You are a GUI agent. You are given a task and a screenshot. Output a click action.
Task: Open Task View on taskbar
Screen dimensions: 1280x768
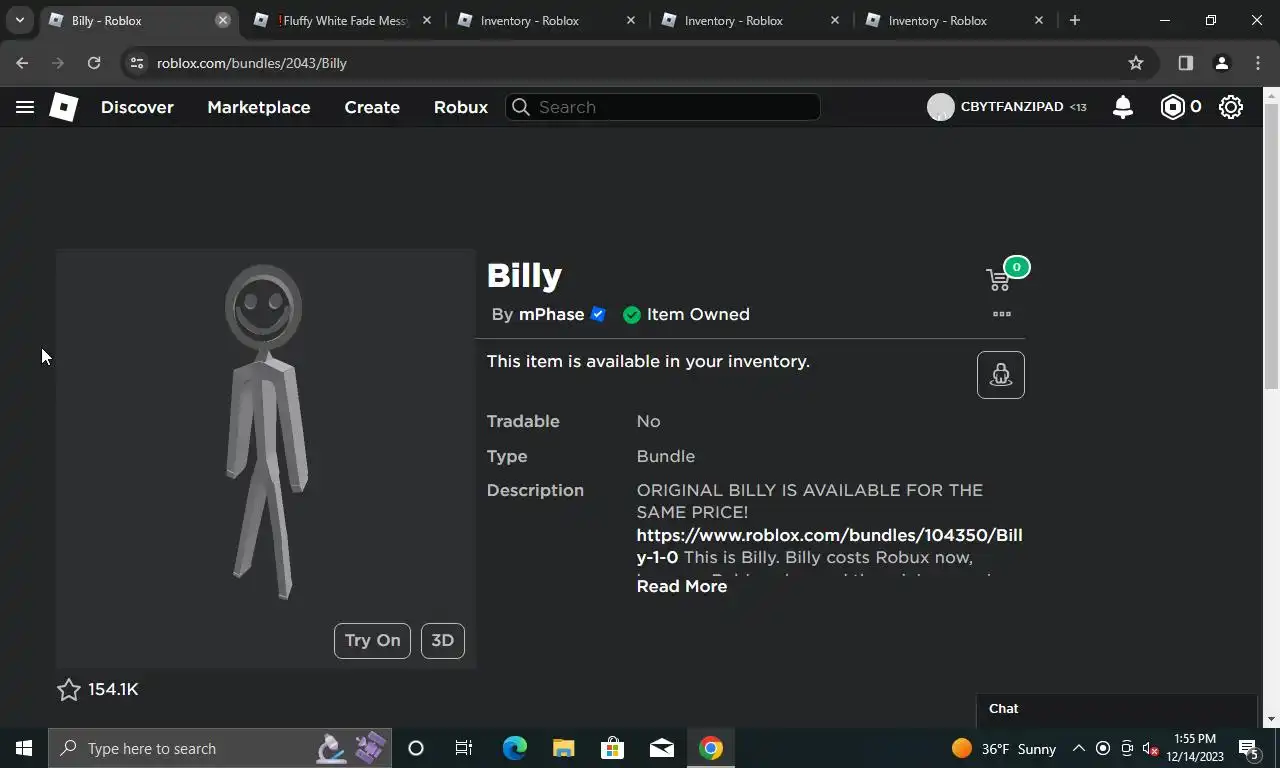pyautogui.click(x=464, y=748)
